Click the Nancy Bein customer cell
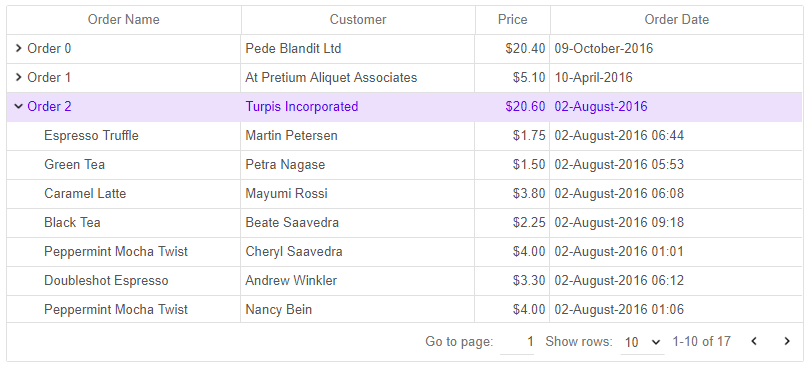 coord(358,310)
